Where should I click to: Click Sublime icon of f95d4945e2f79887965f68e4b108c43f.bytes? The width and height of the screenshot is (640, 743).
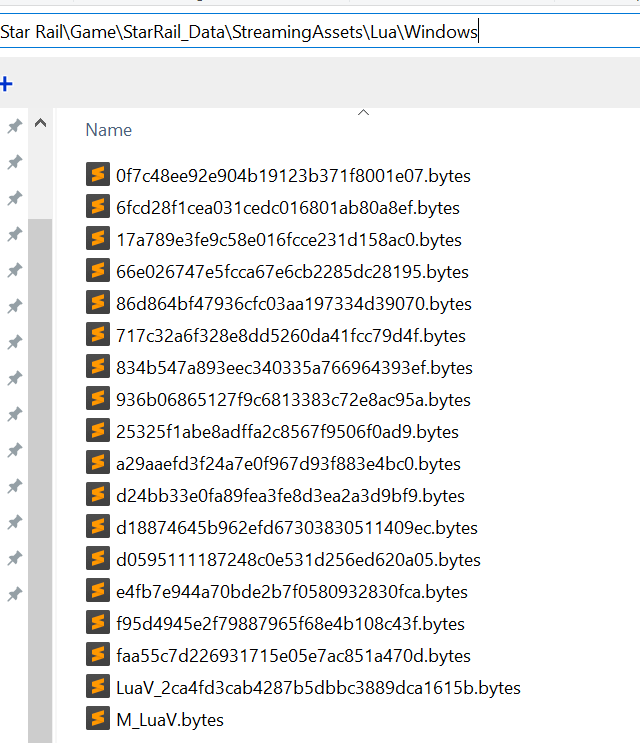coord(98,622)
